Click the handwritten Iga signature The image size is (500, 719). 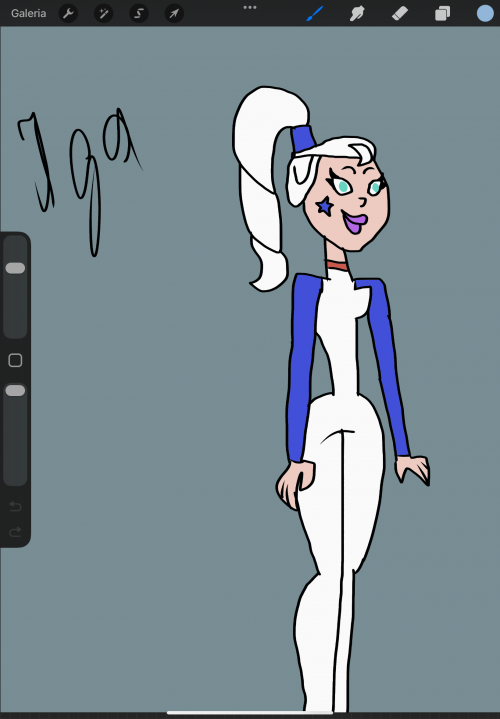tap(80, 181)
